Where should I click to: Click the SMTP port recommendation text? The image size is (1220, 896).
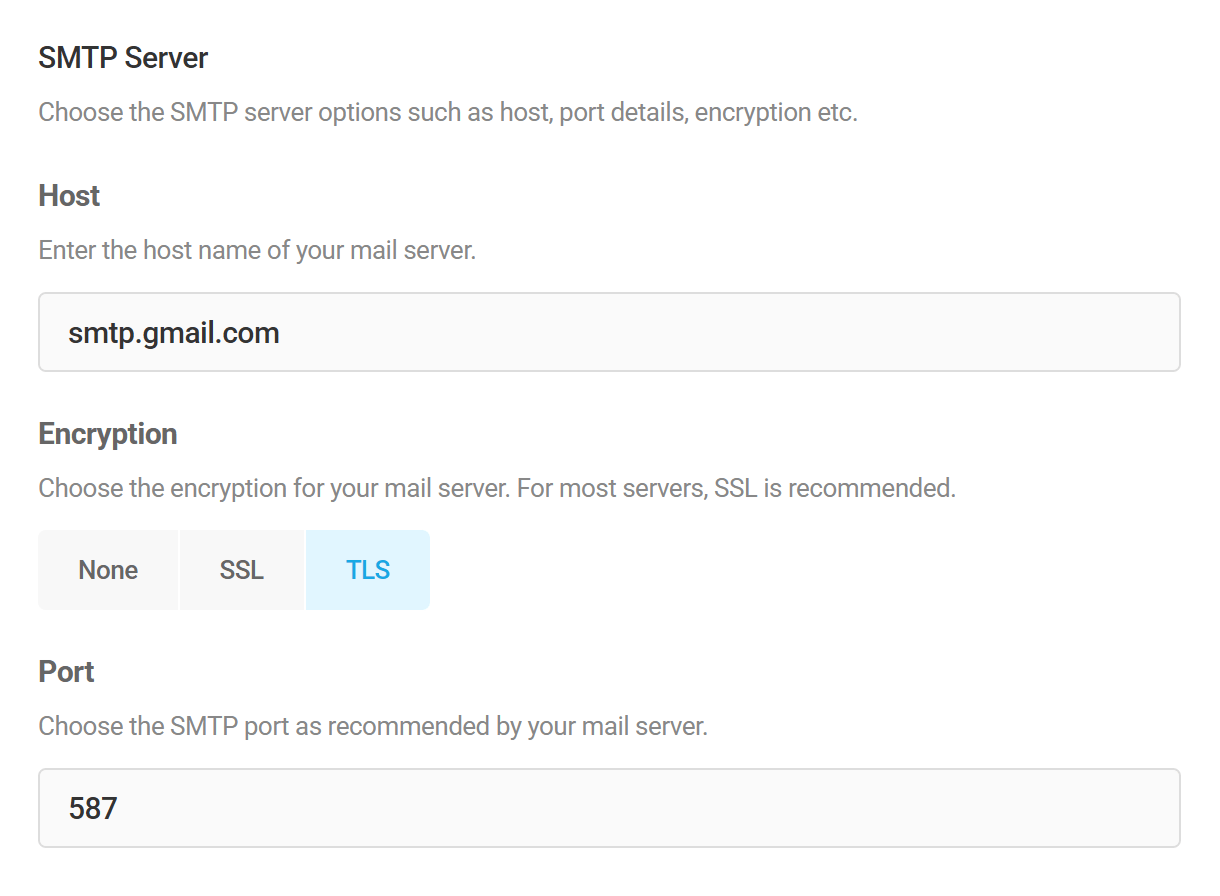pyautogui.click(x=374, y=726)
